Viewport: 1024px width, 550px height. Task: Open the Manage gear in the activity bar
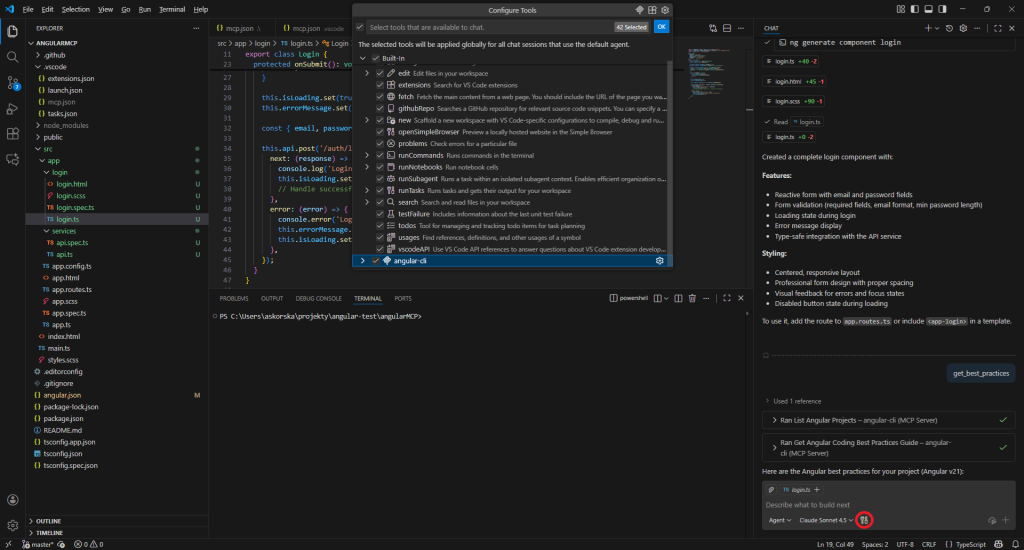[12, 525]
